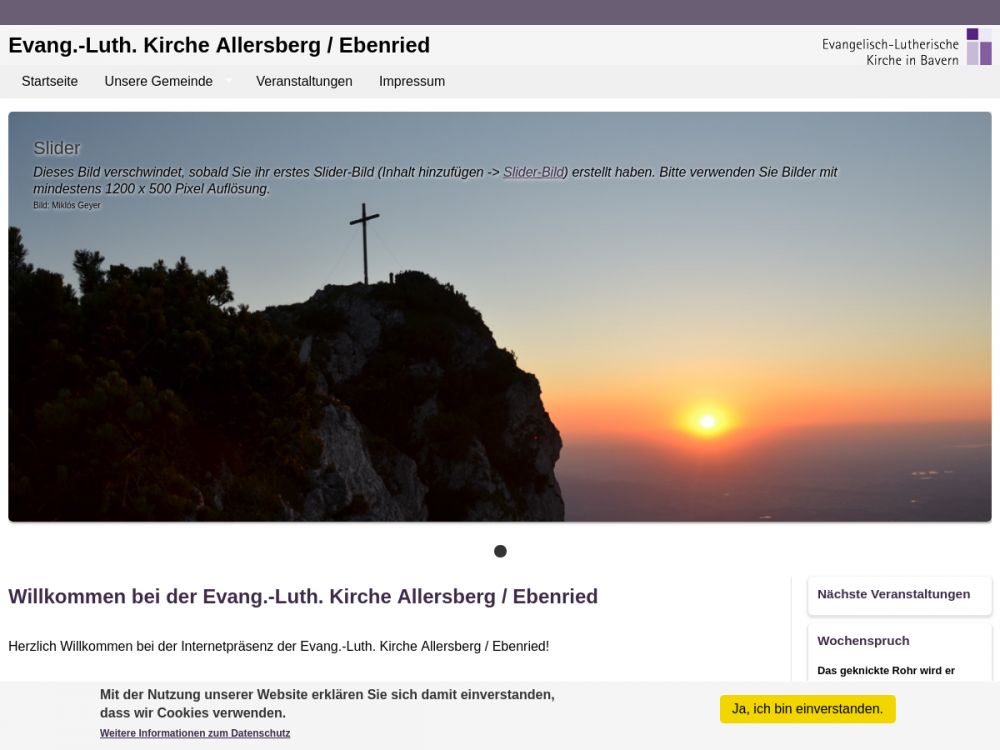Open 'Weitere Informationen zum Datenschutz' link
The image size is (1000, 750).
coord(195,733)
